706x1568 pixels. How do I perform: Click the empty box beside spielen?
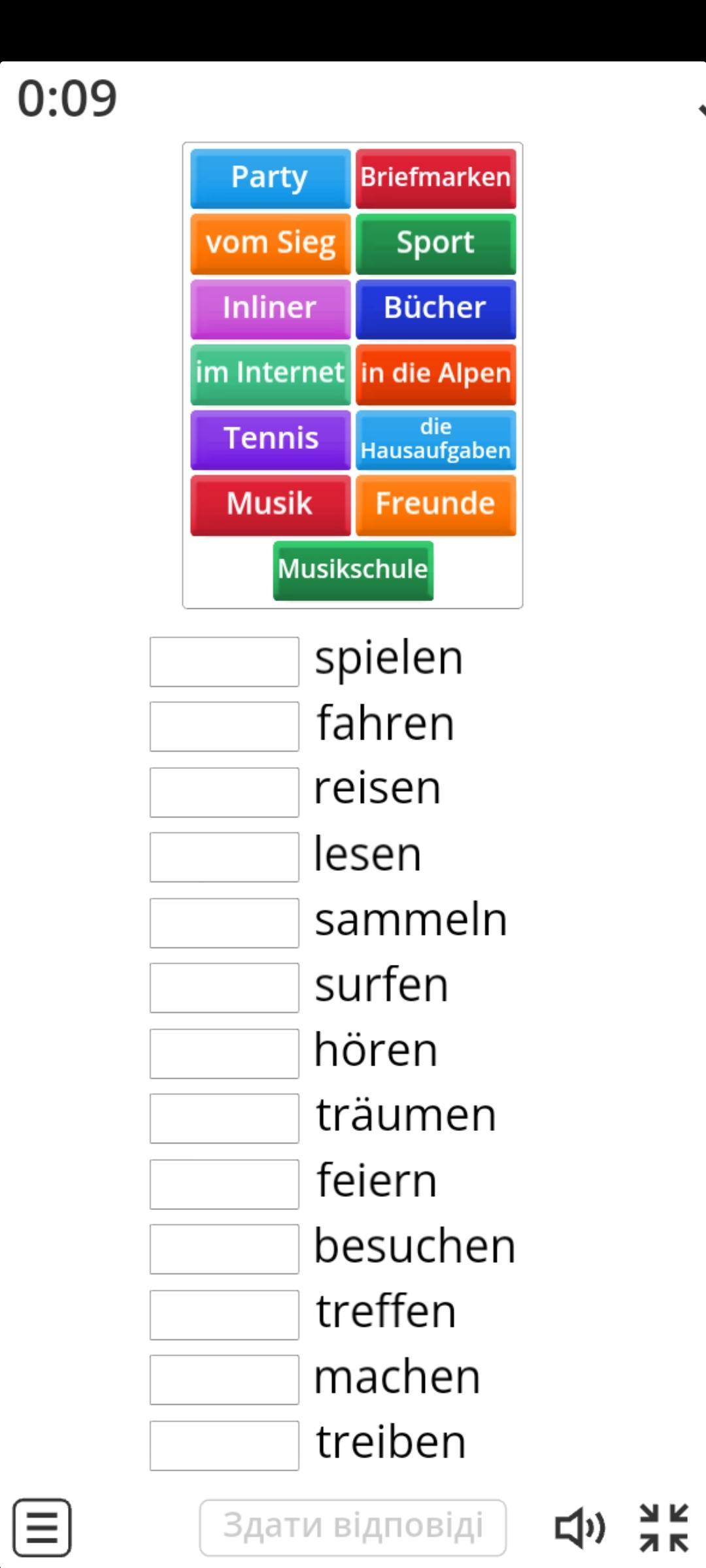pyautogui.click(x=224, y=662)
